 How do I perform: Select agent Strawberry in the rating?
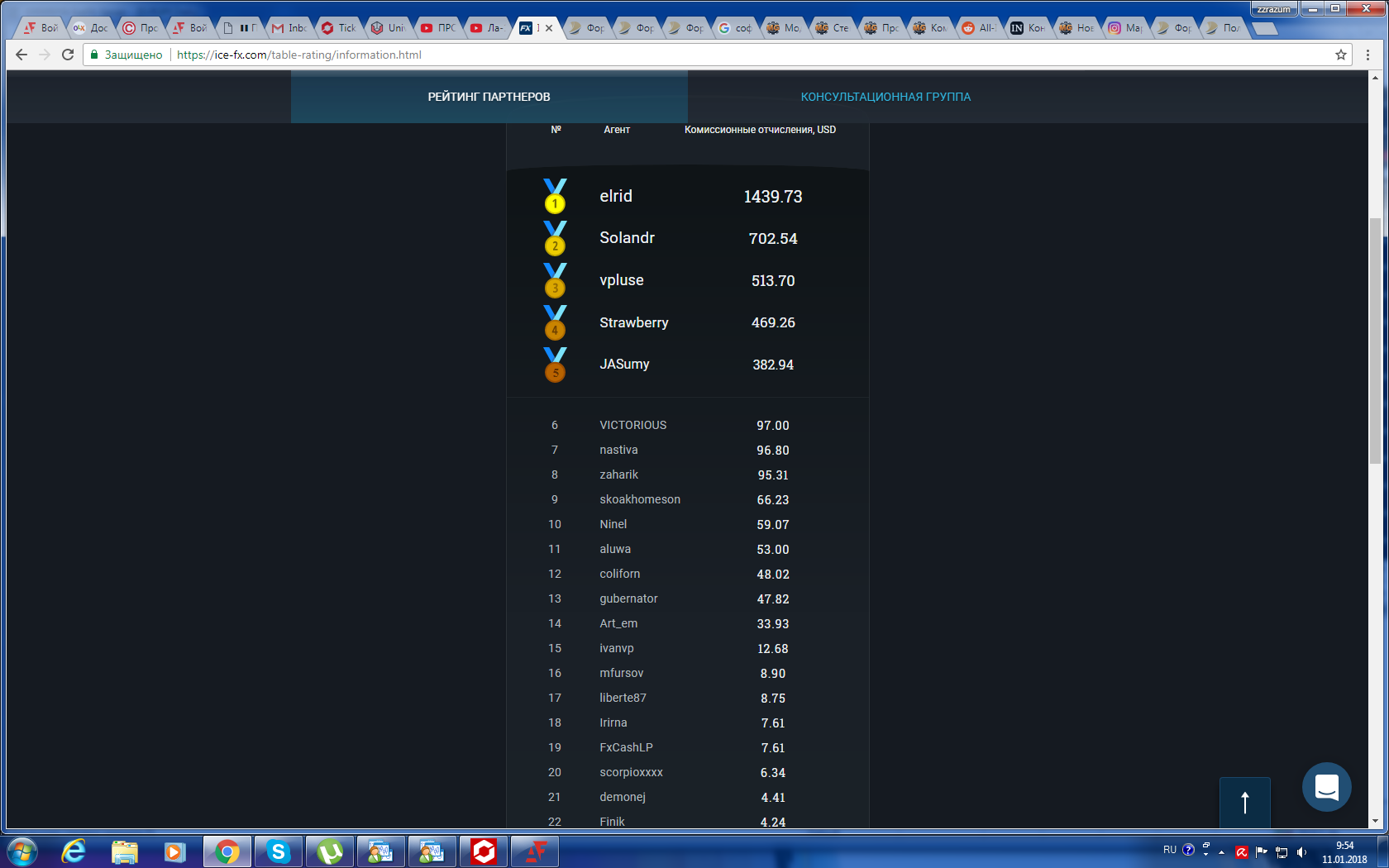[x=634, y=322]
